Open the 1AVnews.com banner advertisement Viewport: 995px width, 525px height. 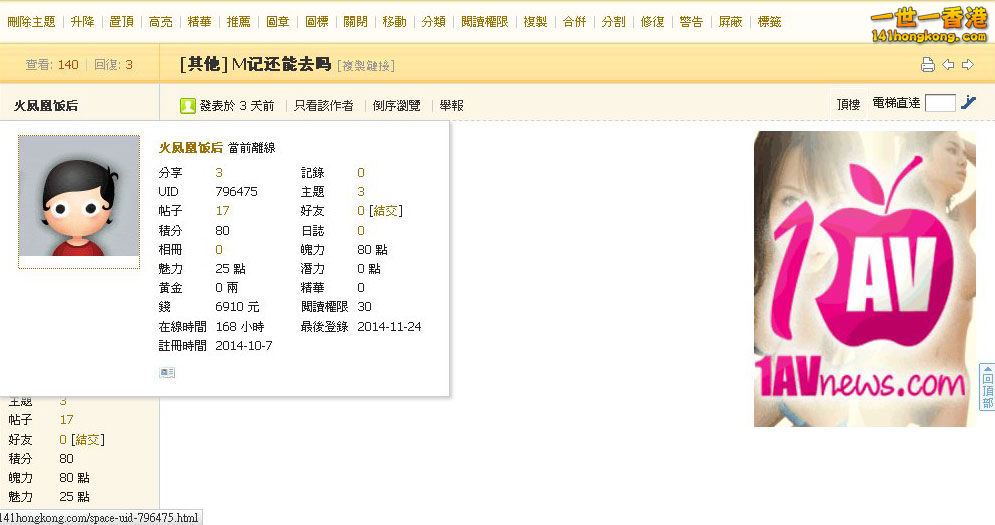[859, 279]
